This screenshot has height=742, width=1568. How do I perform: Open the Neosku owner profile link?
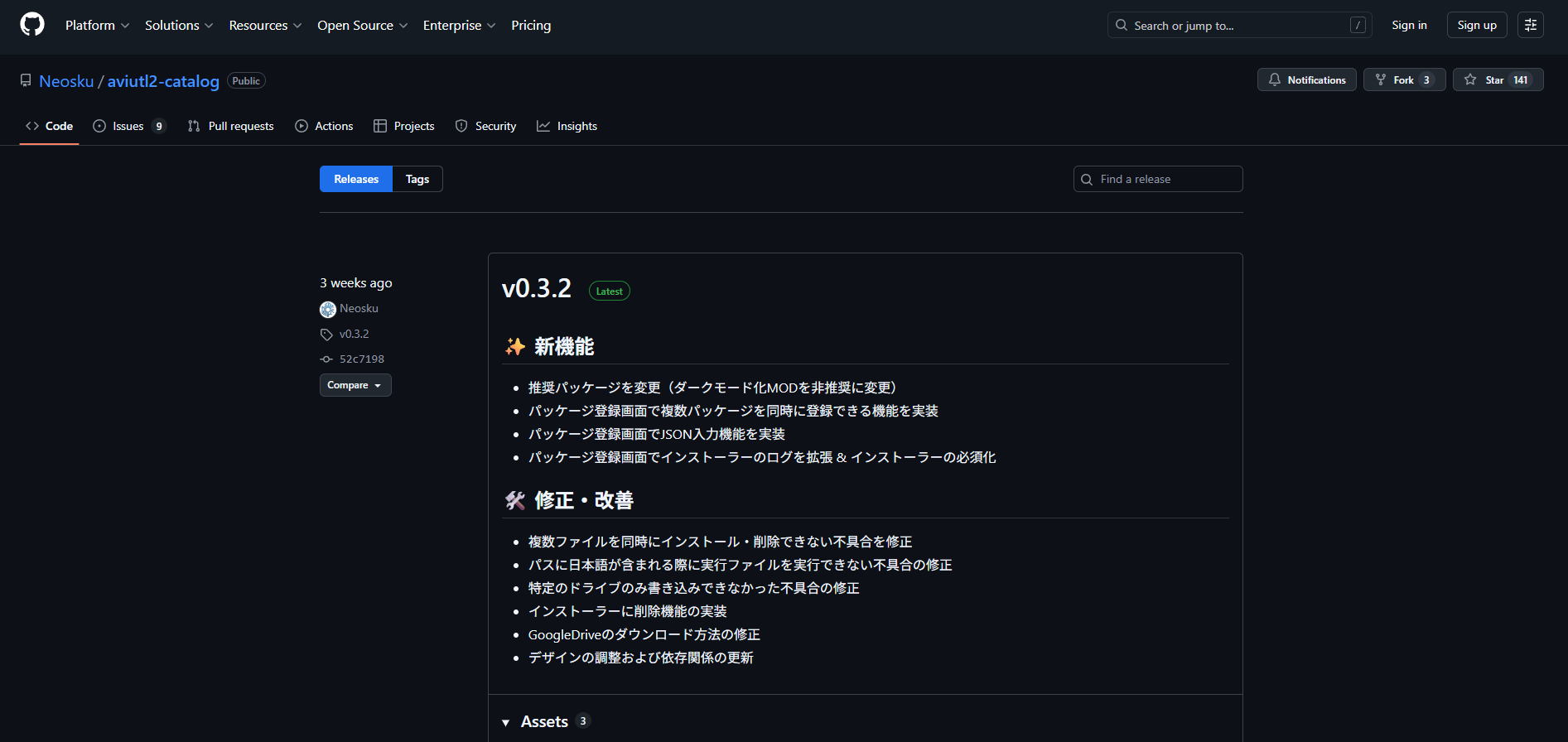[66, 81]
